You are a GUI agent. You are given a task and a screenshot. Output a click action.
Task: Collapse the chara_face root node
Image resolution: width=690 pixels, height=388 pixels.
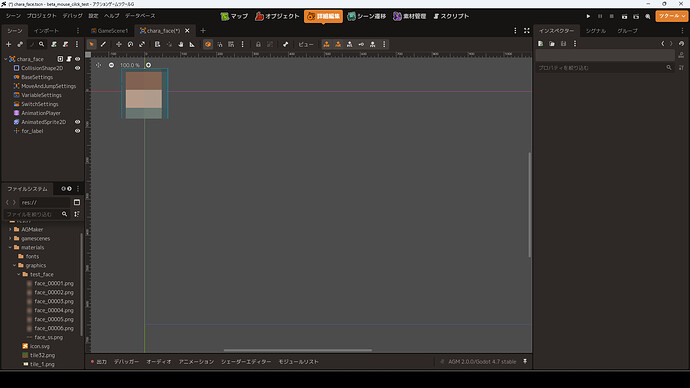[x=6, y=59]
